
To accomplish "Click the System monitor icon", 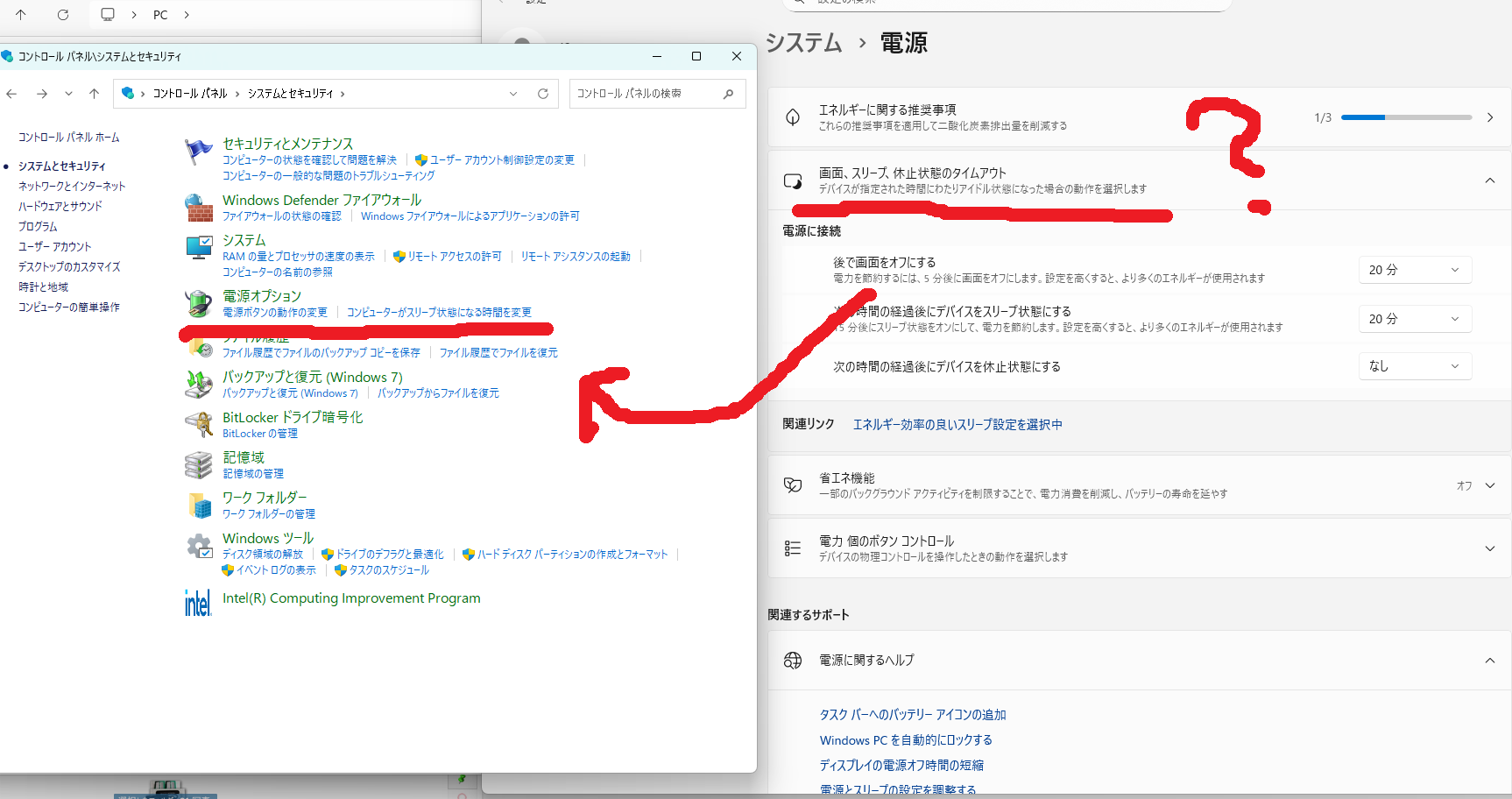I will [199, 248].
